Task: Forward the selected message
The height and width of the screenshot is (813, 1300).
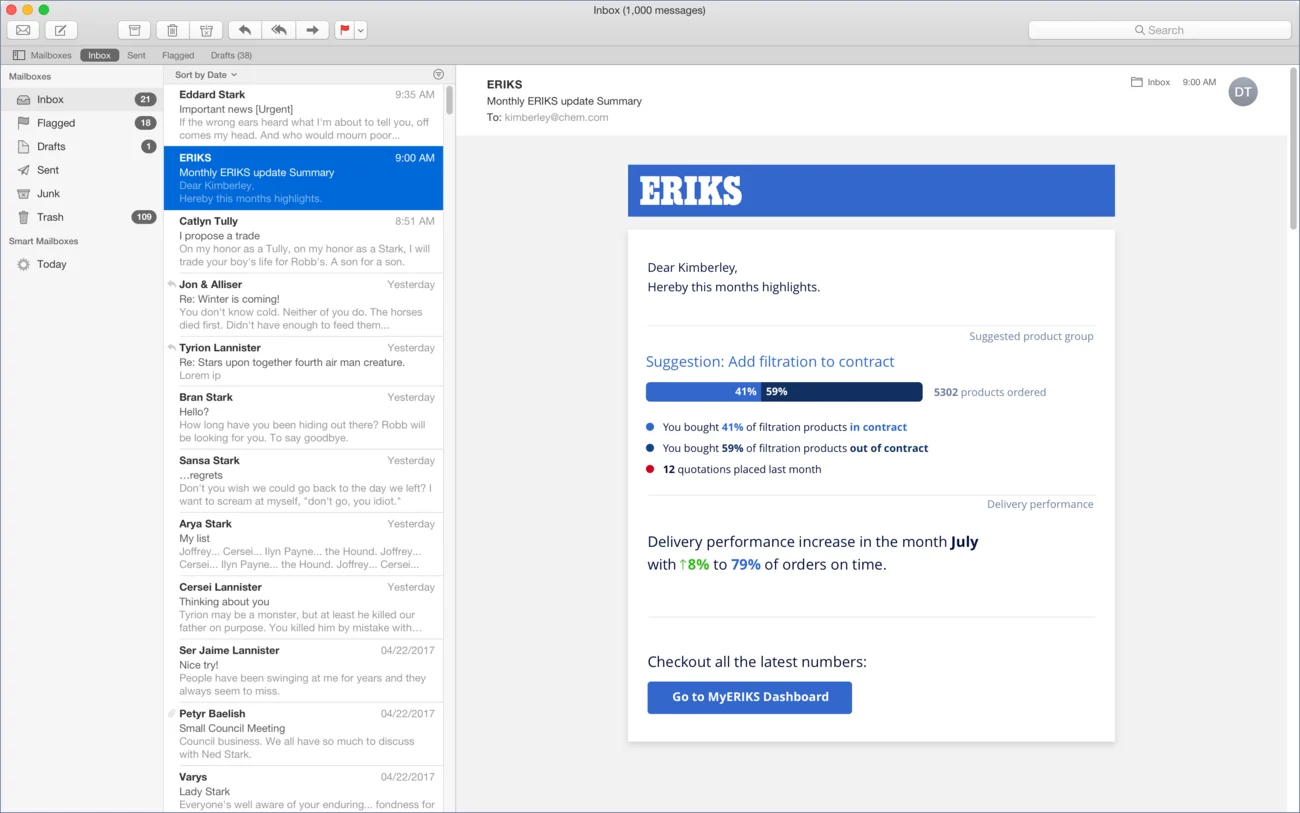Action: [x=312, y=30]
